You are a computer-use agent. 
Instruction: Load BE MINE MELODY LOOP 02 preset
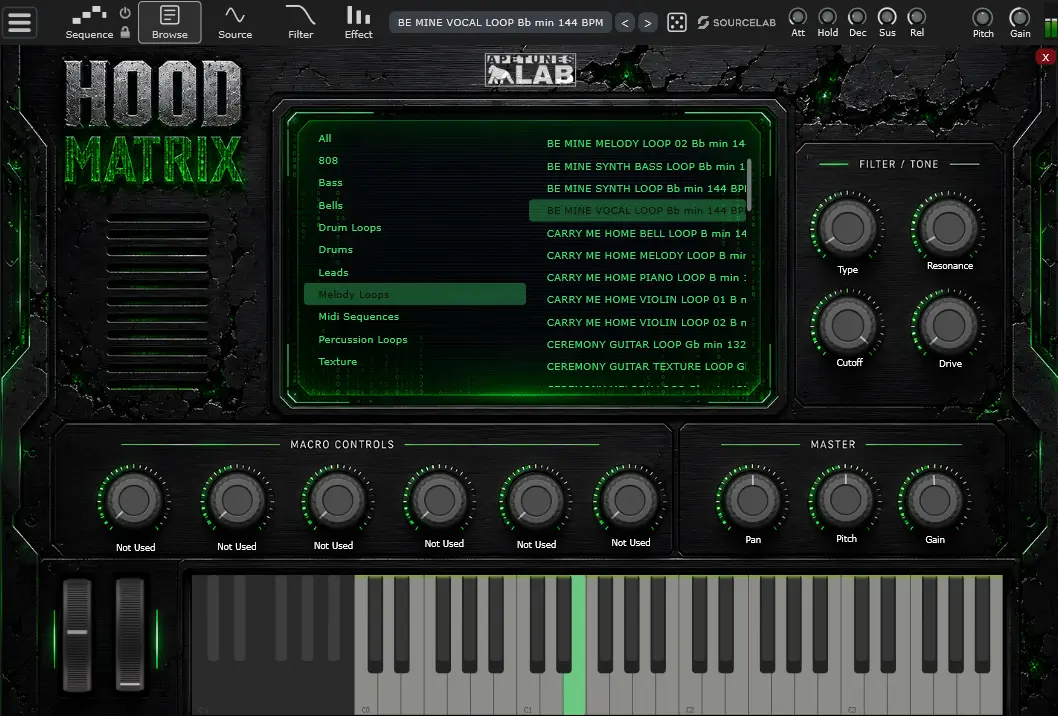click(x=638, y=144)
